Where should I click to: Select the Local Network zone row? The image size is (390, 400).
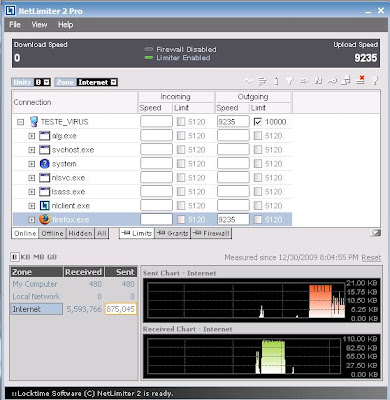(x=74, y=297)
